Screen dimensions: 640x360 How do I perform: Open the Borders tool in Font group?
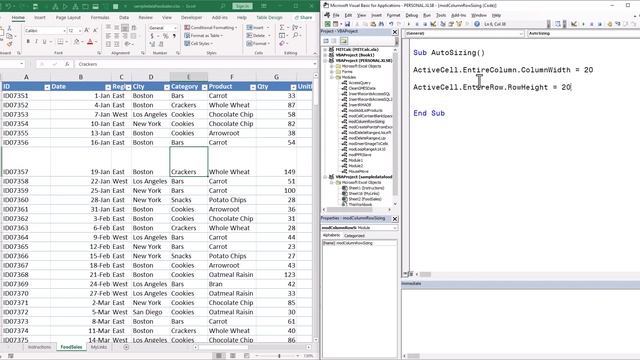click(x=60, y=42)
